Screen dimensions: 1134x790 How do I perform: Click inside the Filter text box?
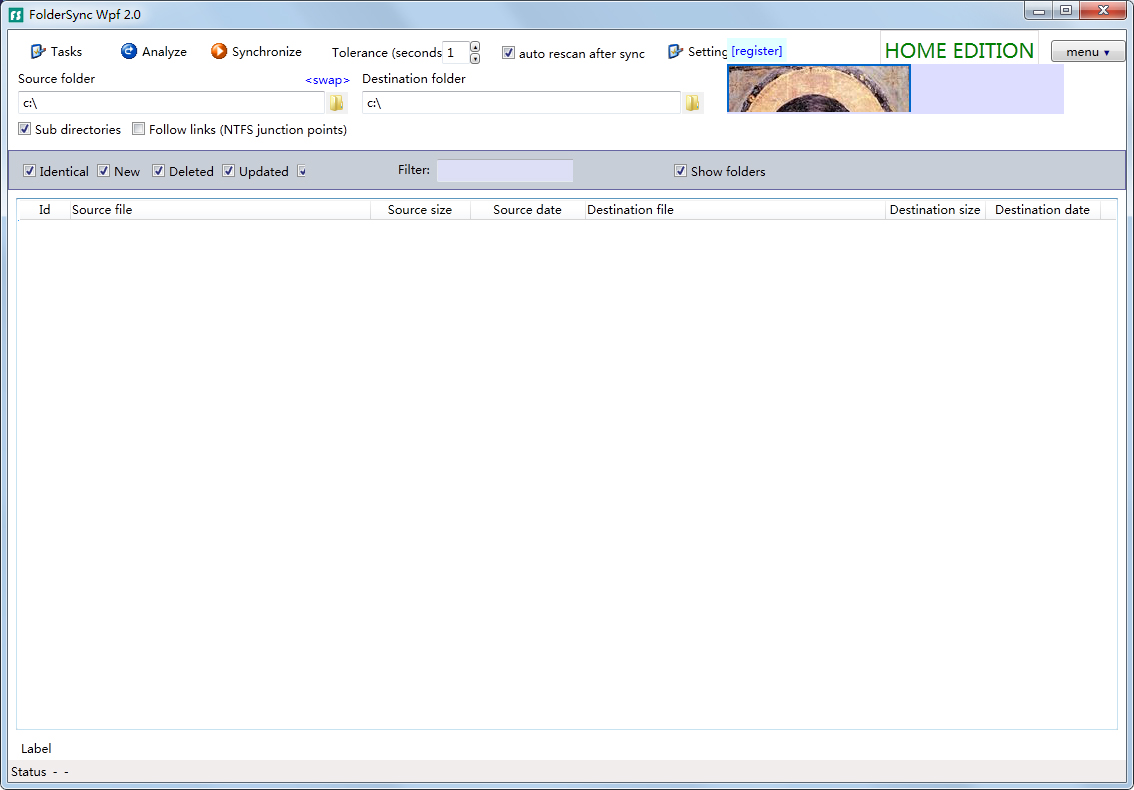click(505, 170)
